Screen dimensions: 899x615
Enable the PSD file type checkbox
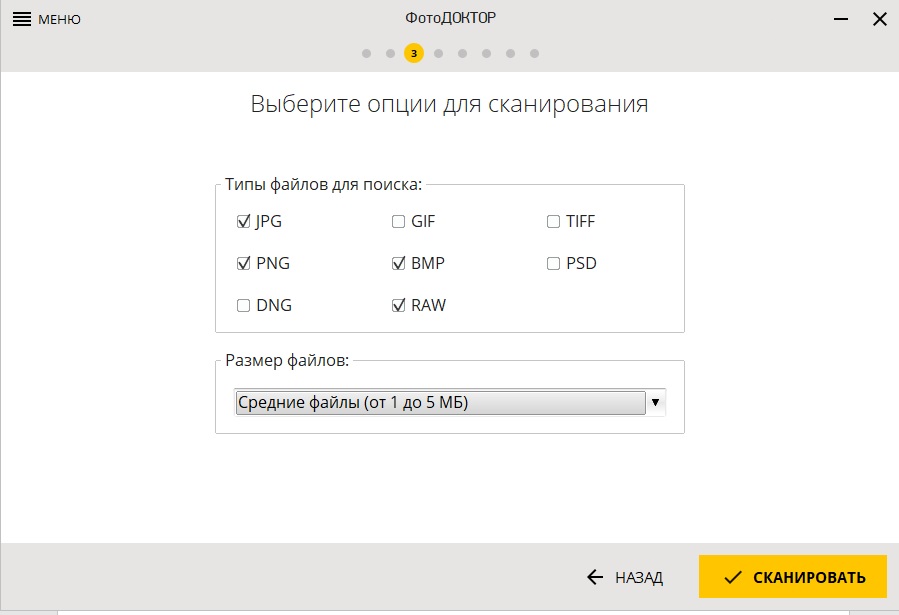coord(553,263)
